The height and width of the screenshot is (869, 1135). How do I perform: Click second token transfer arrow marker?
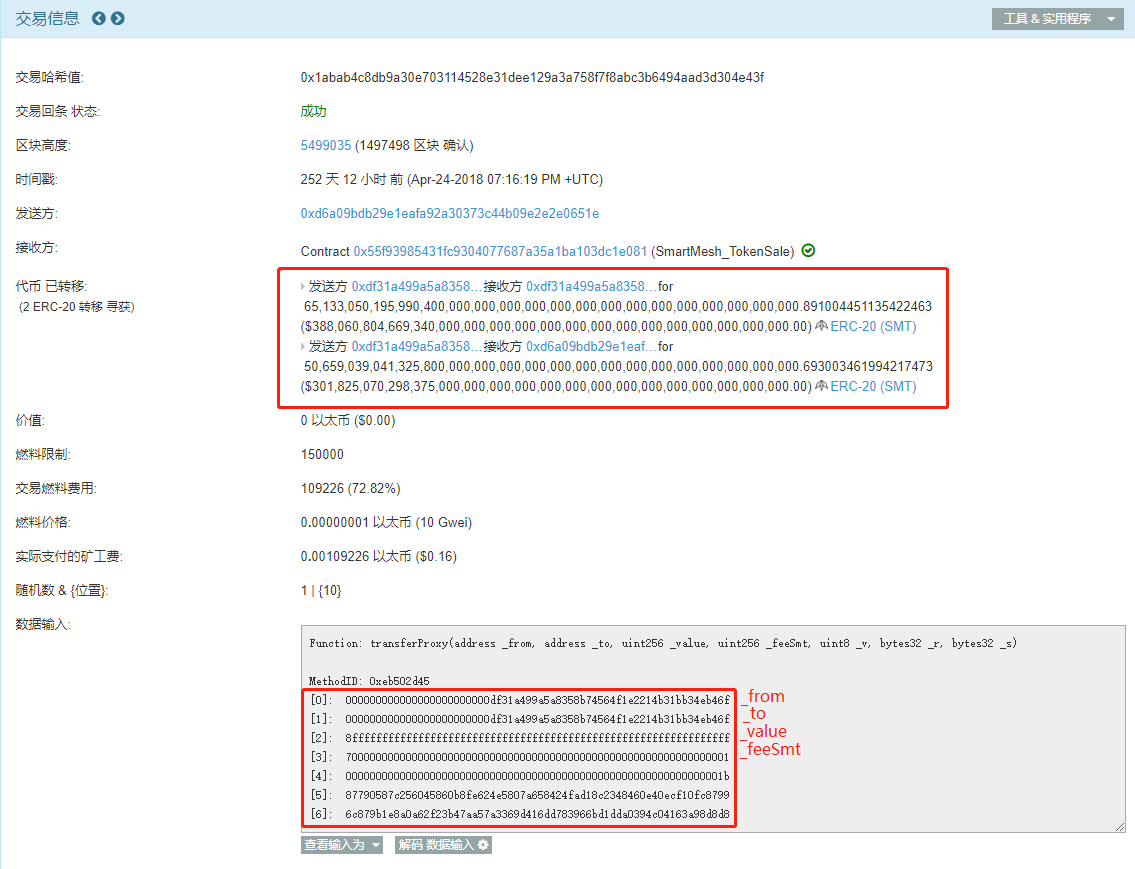[303, 347]
